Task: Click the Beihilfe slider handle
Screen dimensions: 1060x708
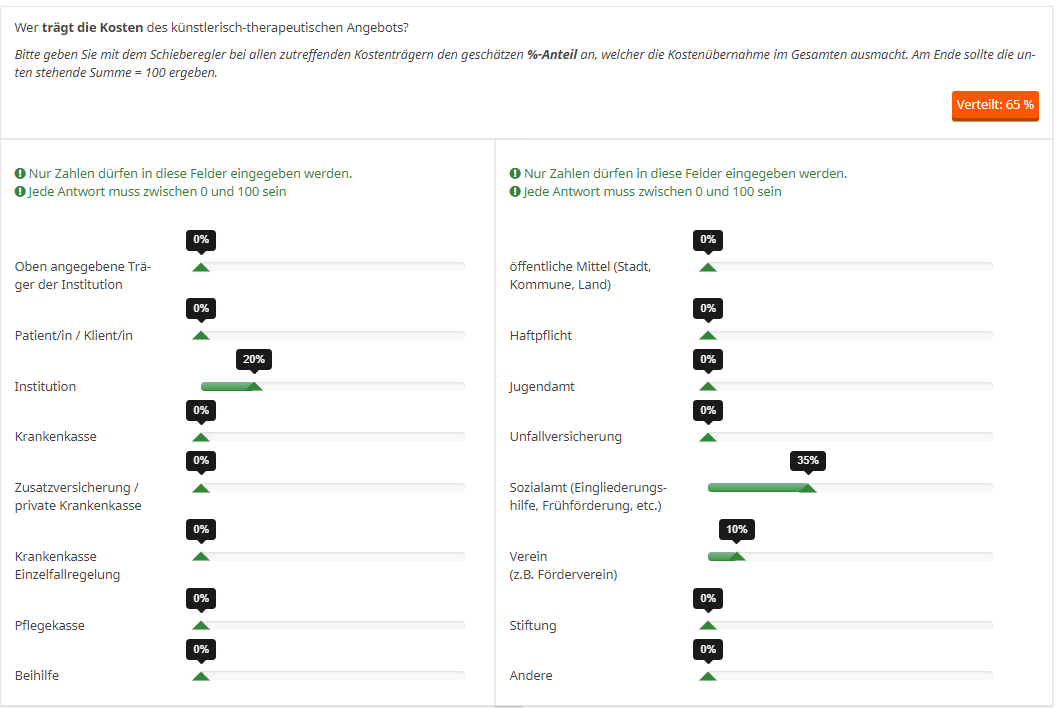Action: click(201, 676)
